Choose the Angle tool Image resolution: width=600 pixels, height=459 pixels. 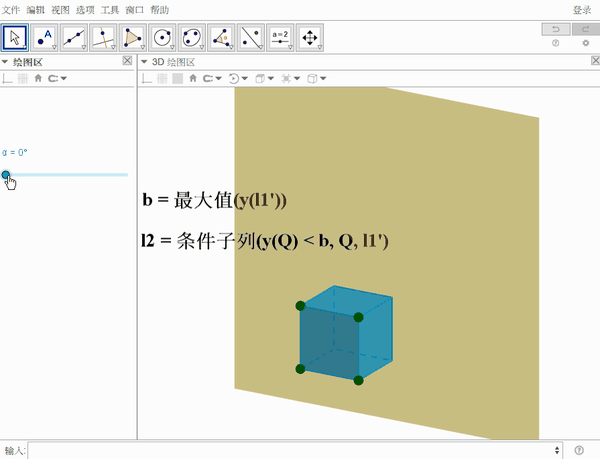click(x=221, y=37)
